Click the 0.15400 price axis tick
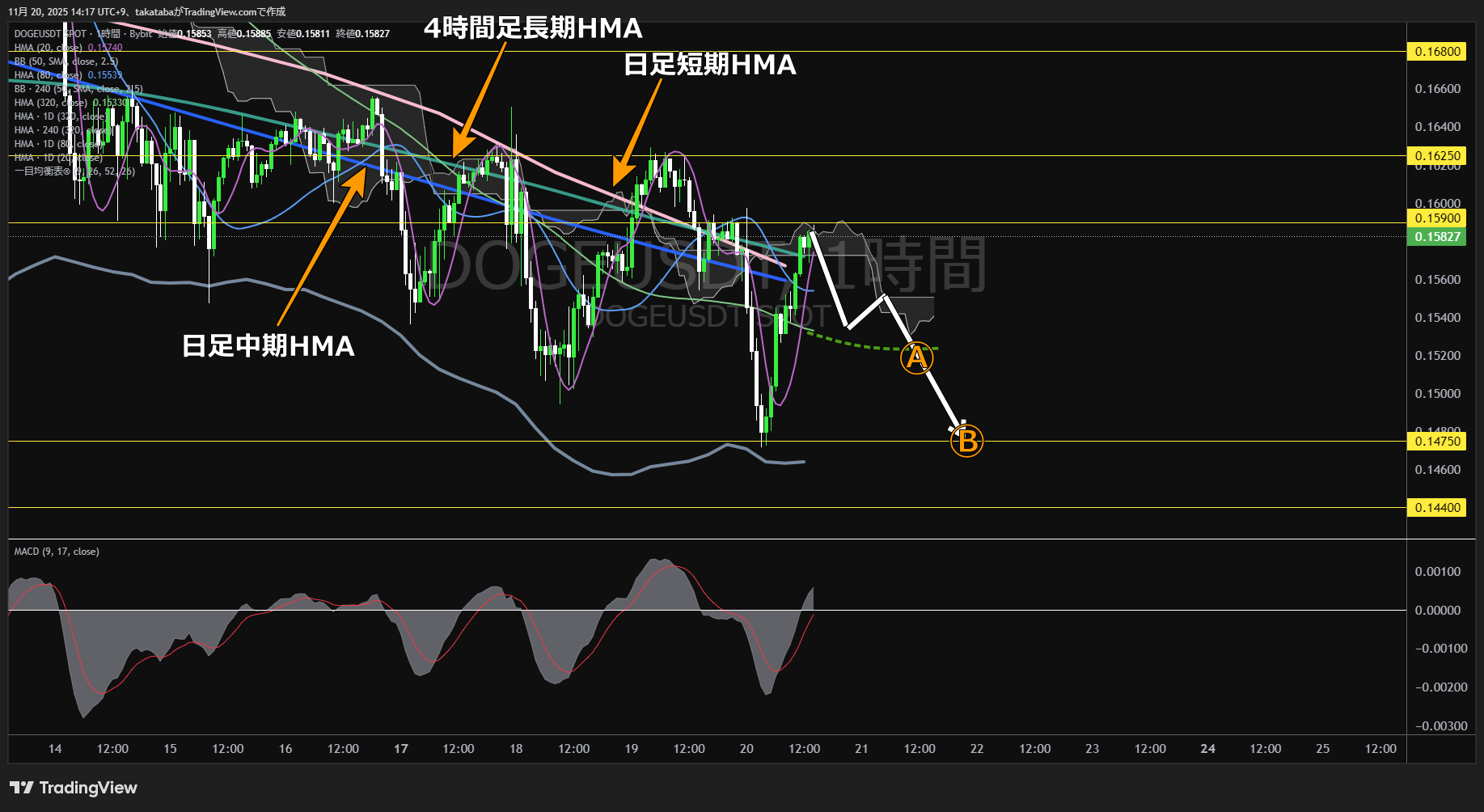 [x=1437, y=318]
